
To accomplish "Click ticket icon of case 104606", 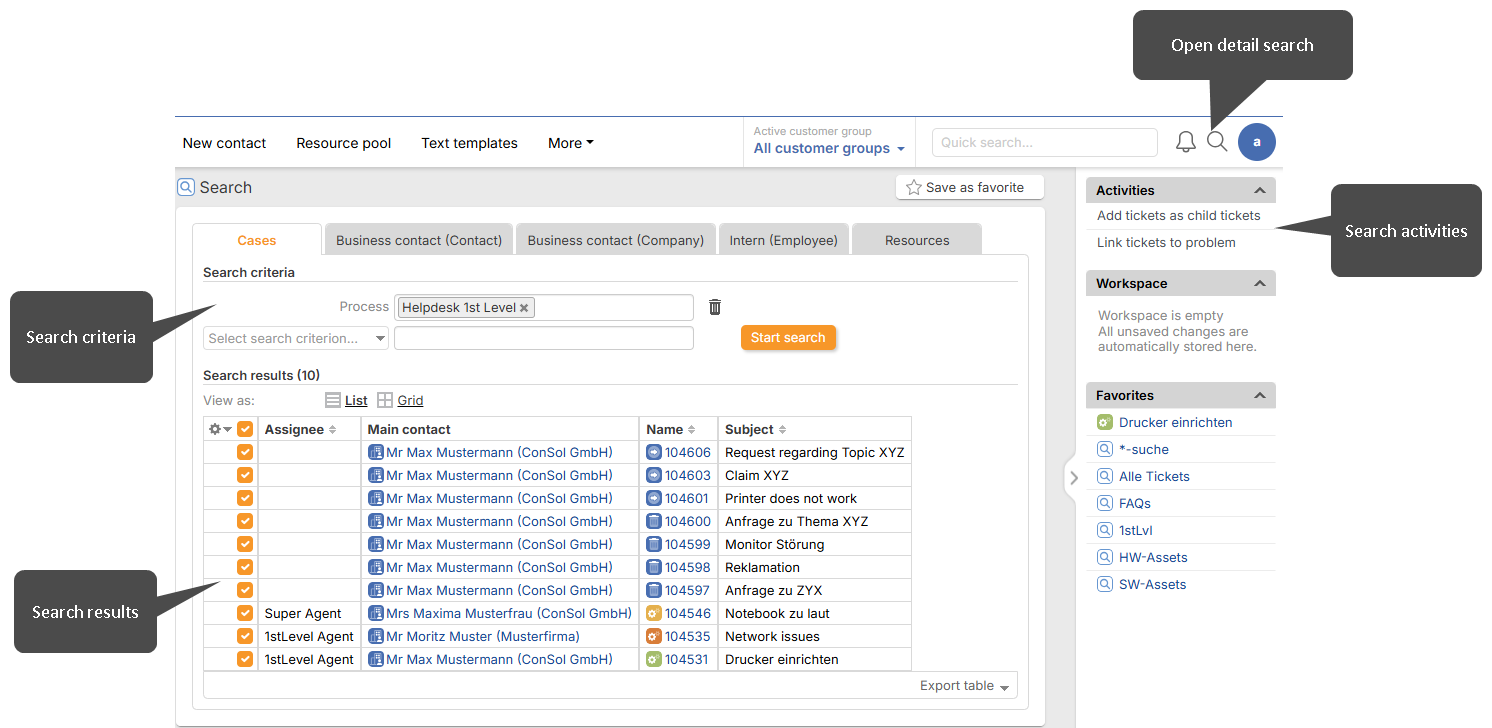I will 654,452.
